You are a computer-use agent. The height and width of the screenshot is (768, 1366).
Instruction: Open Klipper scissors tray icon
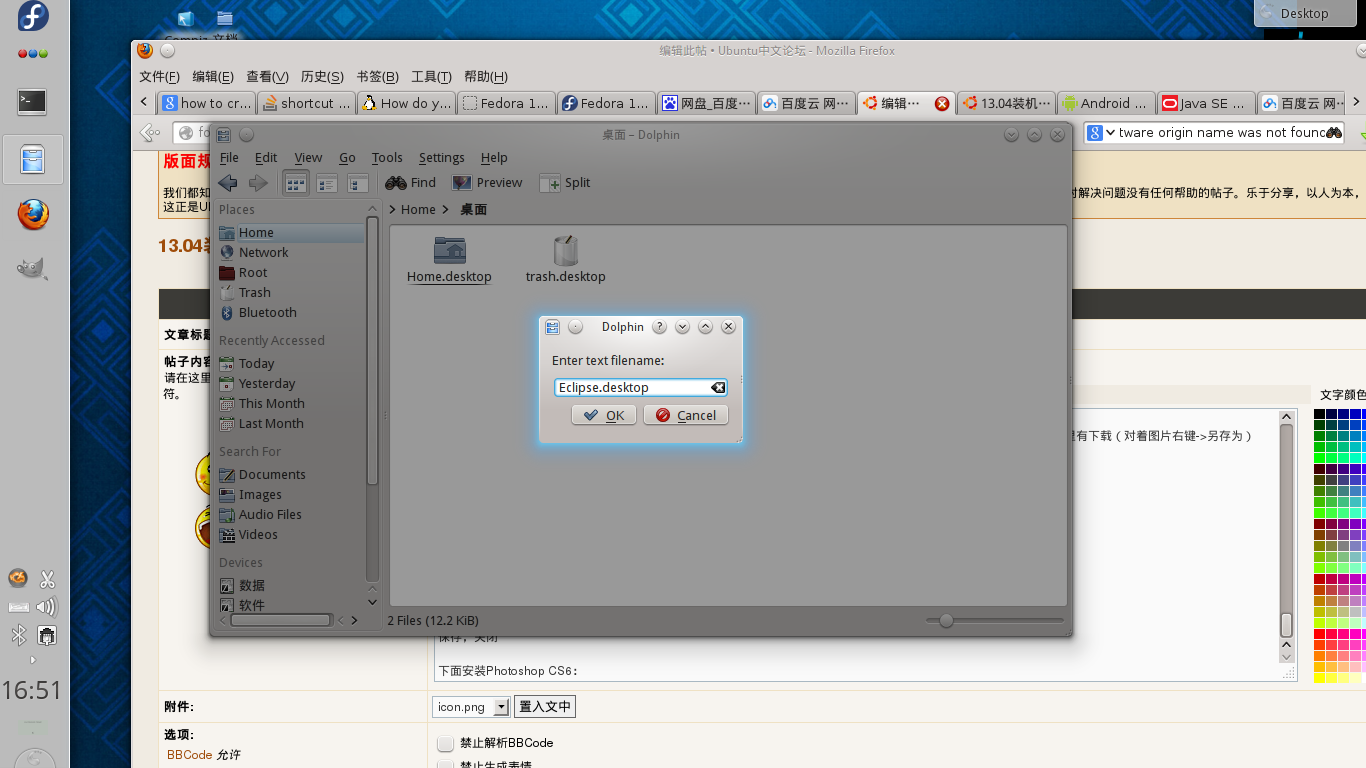pos(46,579)
